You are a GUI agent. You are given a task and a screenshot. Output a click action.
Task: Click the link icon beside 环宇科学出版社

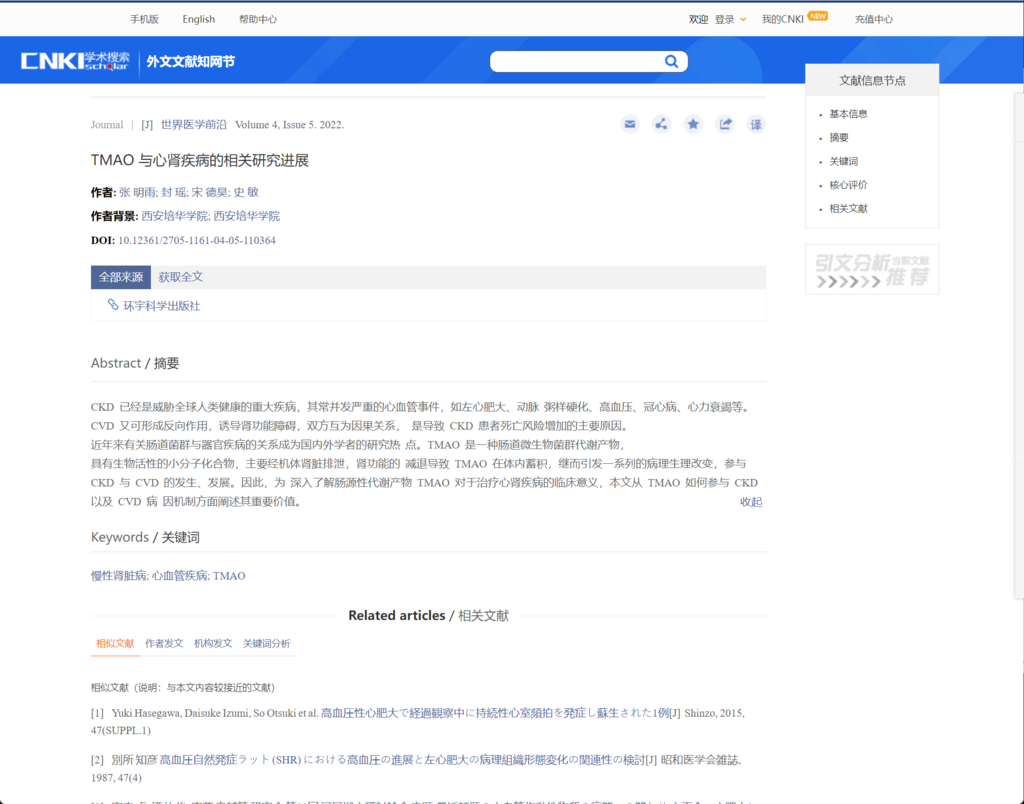(113, 305)
